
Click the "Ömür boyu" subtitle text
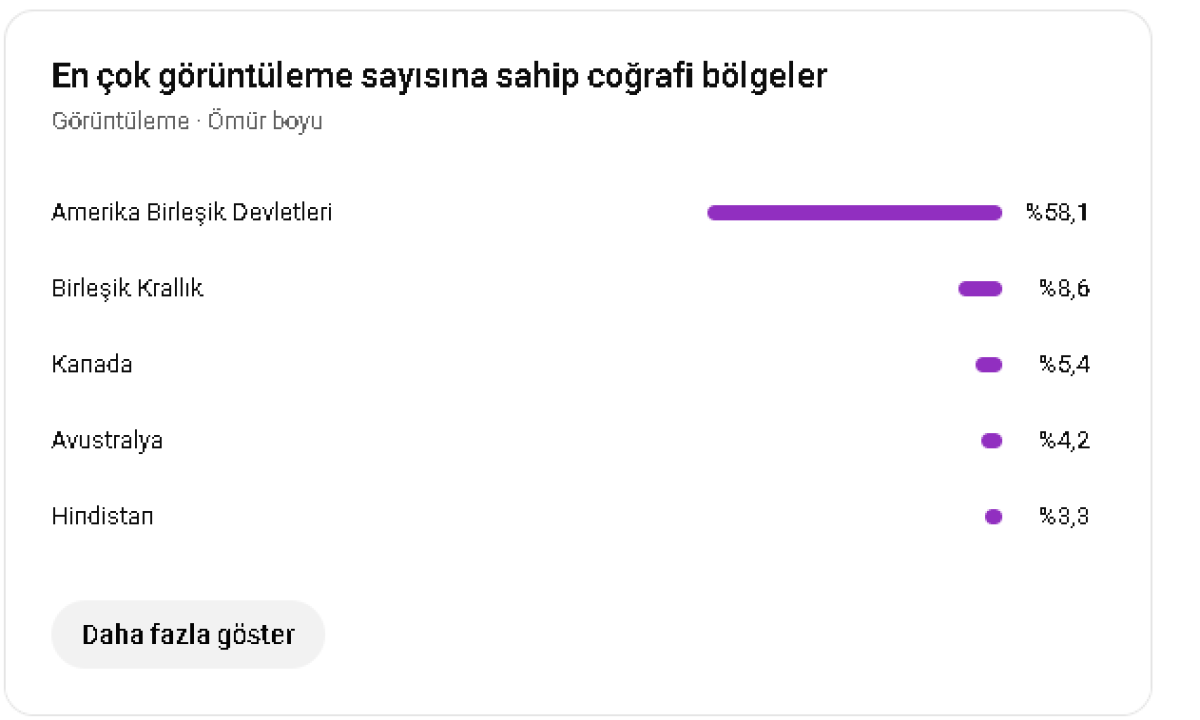[265, 121]
